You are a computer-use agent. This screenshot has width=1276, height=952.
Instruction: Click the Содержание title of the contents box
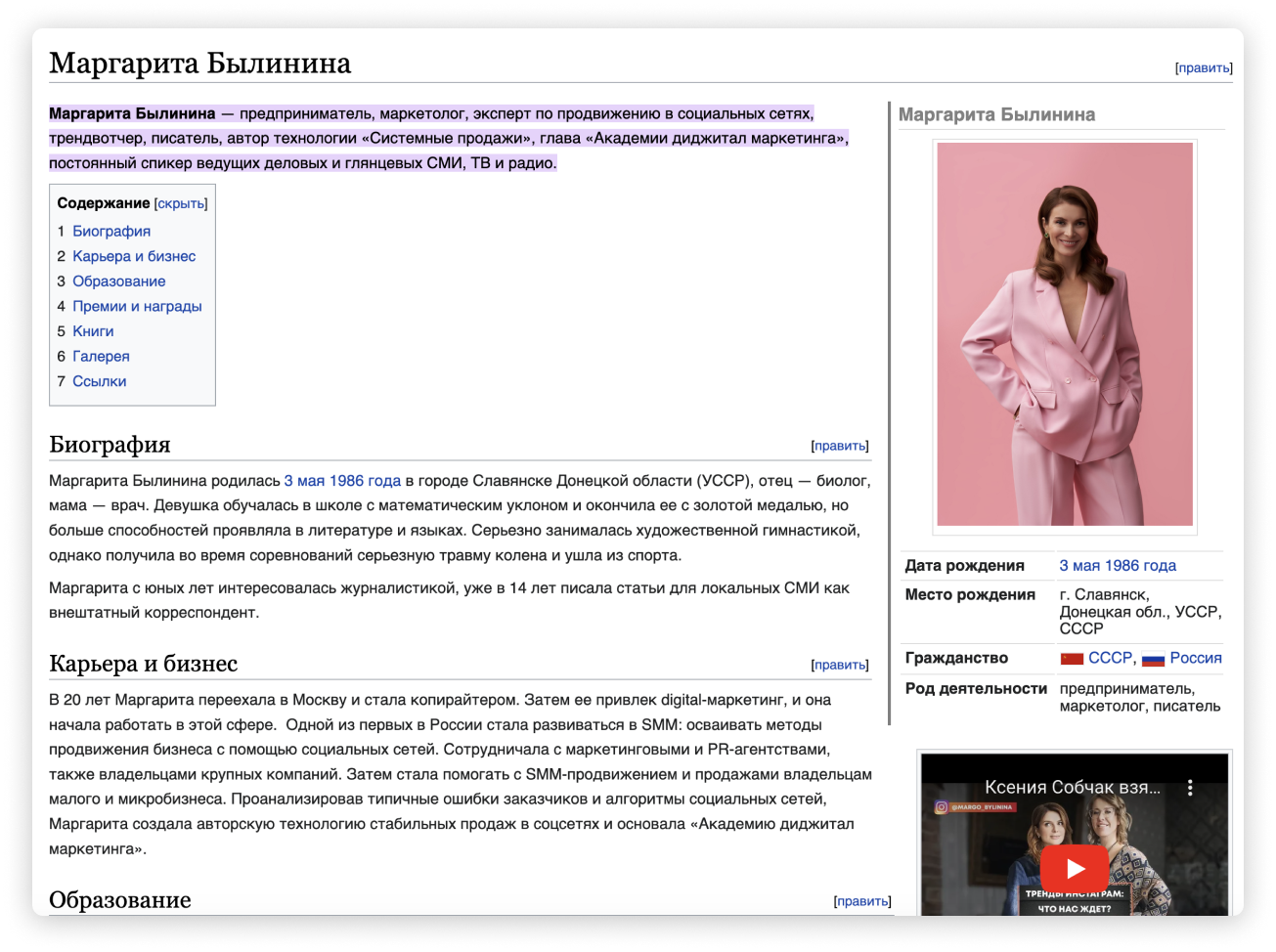104,203
